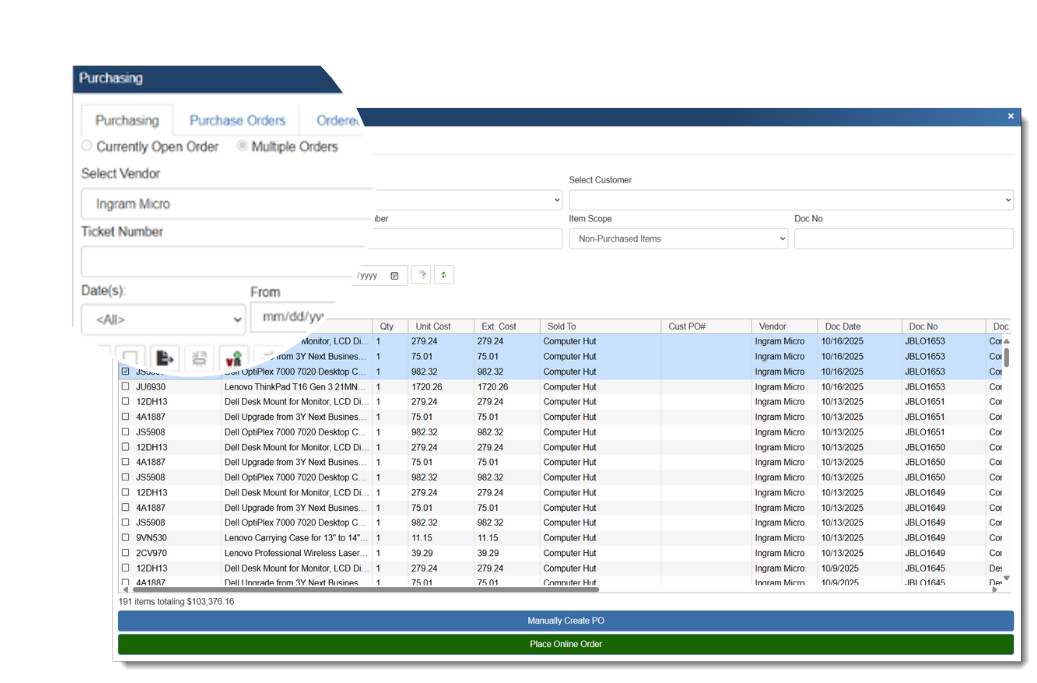Image resolution: width=1037 pixels, height=683 pixels.
Task: Select the Currently Open Order radio button
Action: pos(86,146)
